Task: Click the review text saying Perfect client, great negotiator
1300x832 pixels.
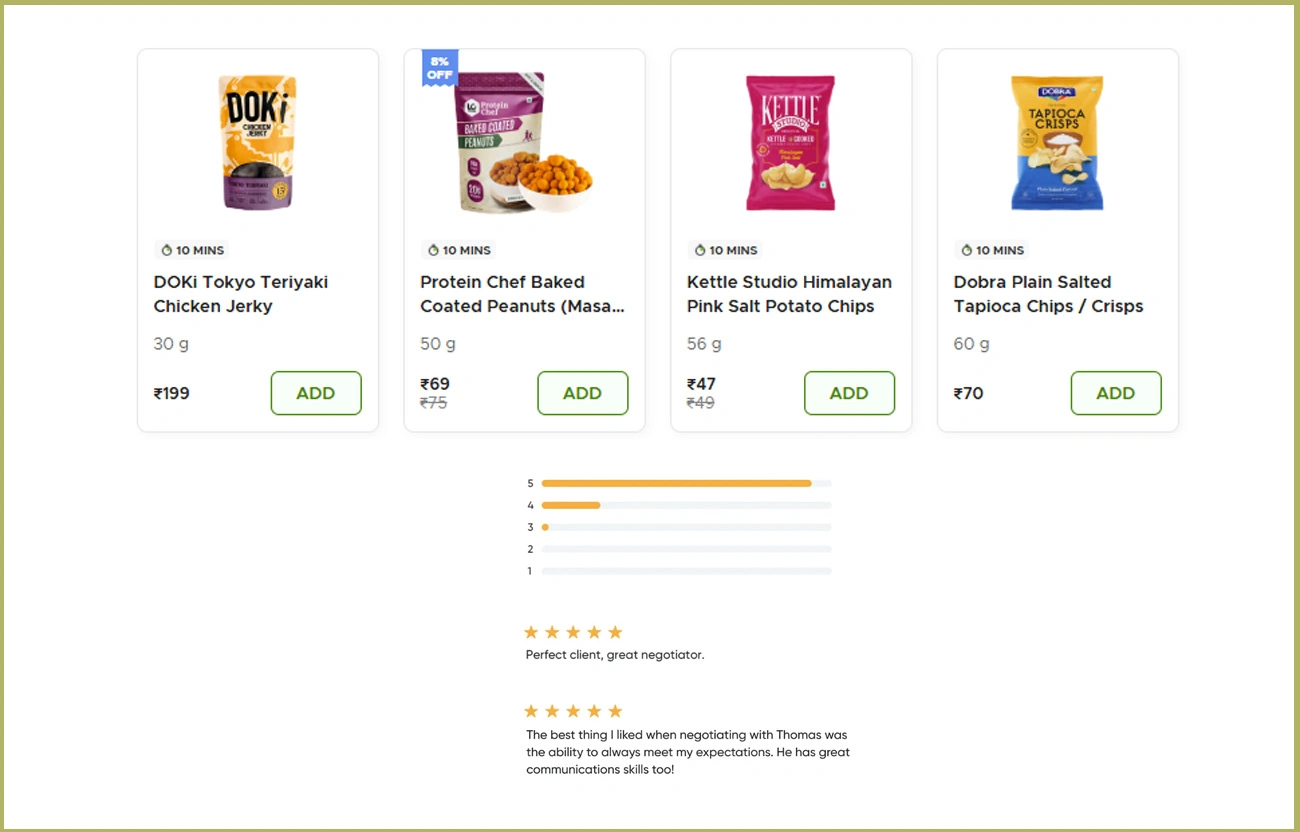Action: 614,654
